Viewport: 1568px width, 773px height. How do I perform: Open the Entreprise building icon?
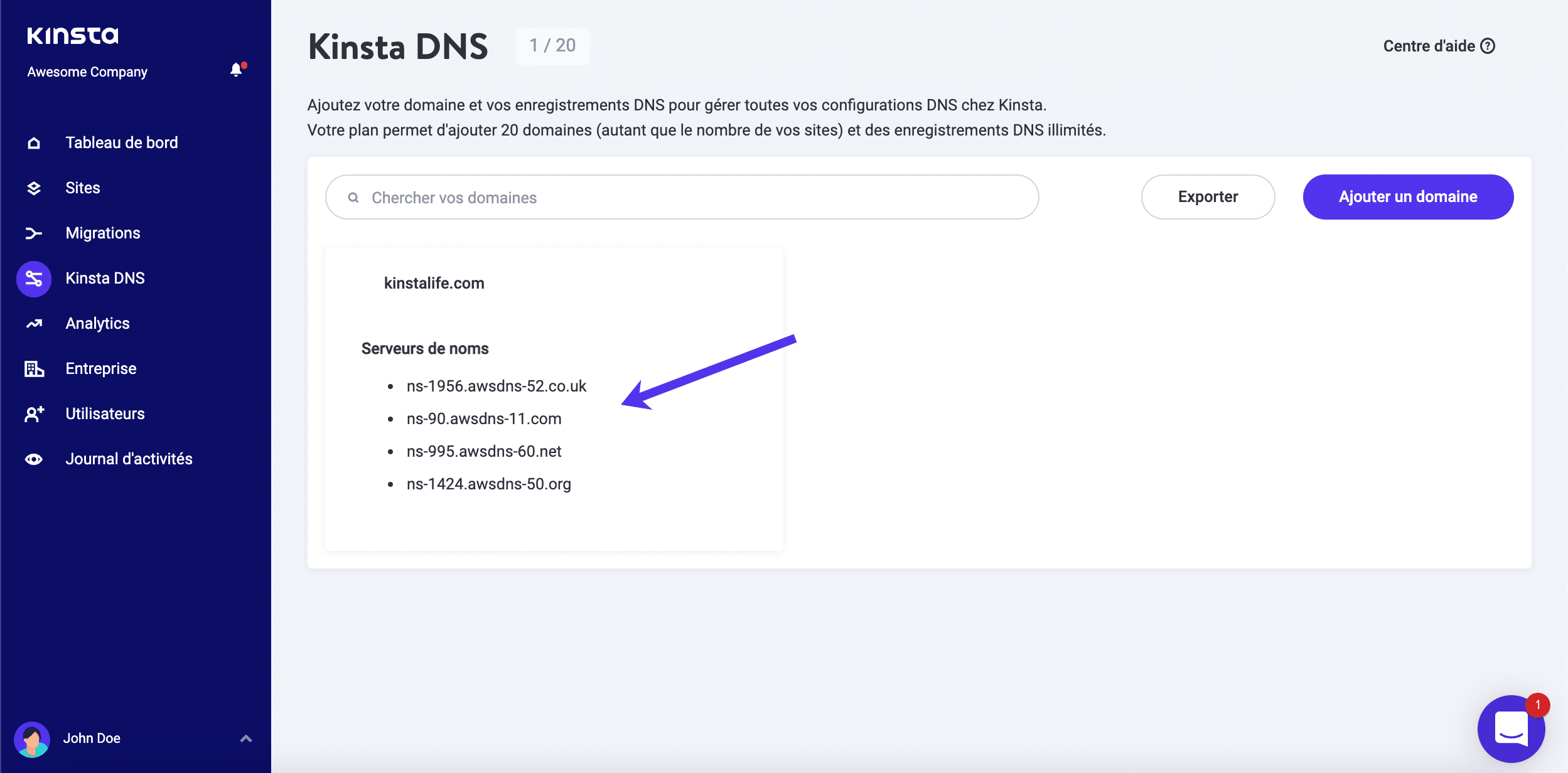tap(34, 368)
